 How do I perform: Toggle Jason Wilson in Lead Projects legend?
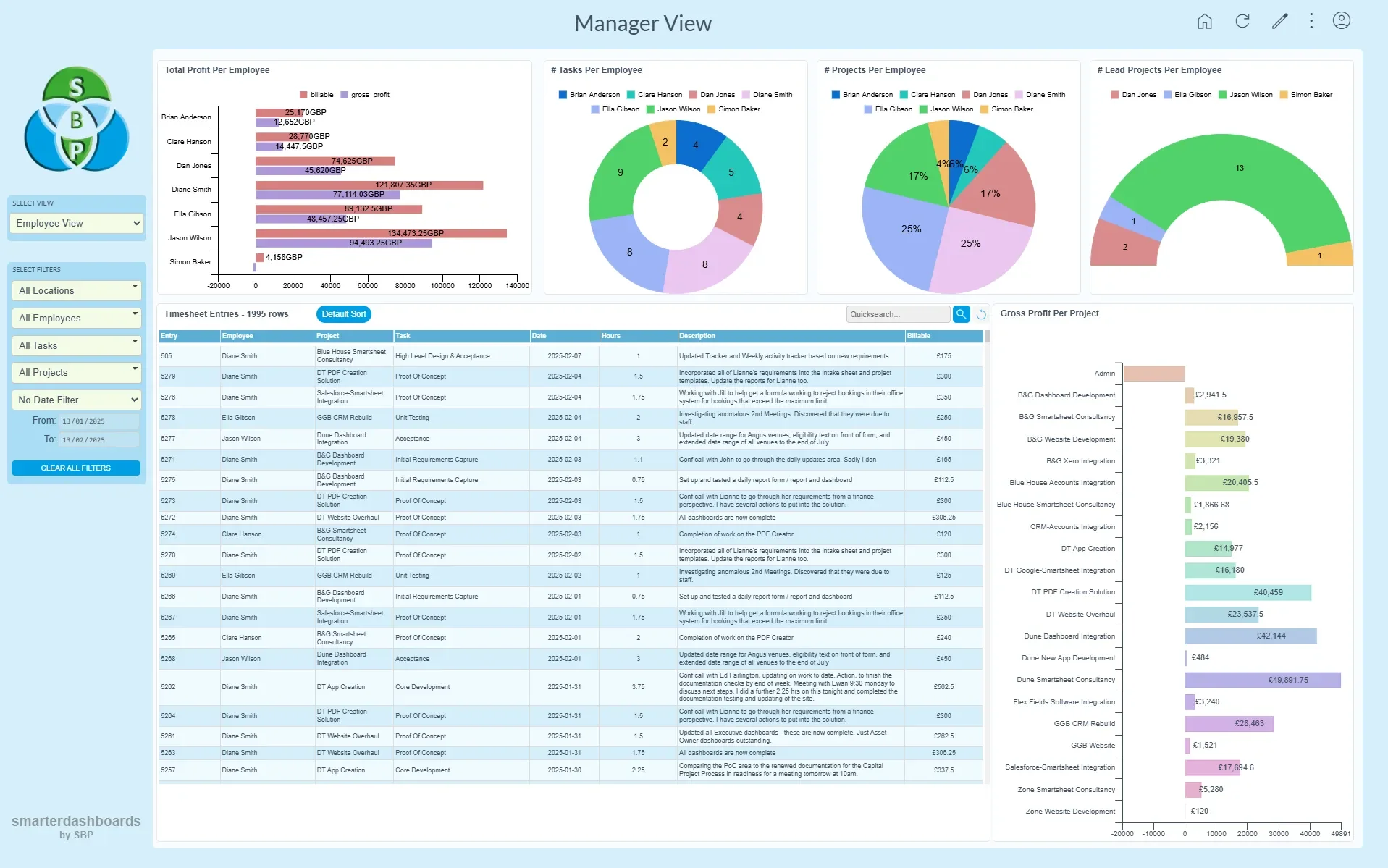[1247, 94]
